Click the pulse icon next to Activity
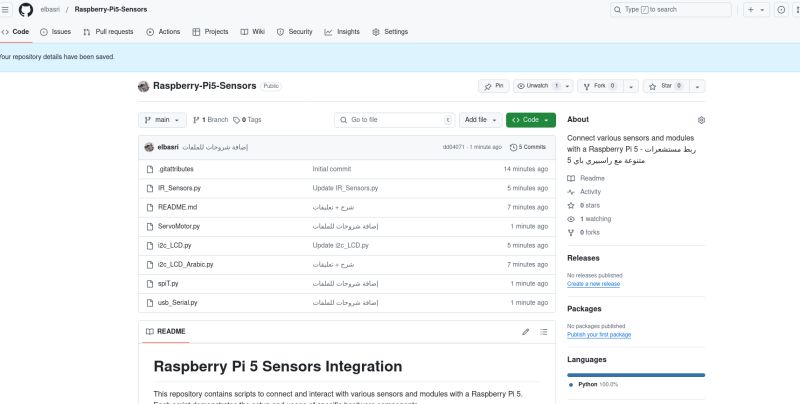Image resolution: width=800 pixels, height=404 pixels. pos(571,192)
